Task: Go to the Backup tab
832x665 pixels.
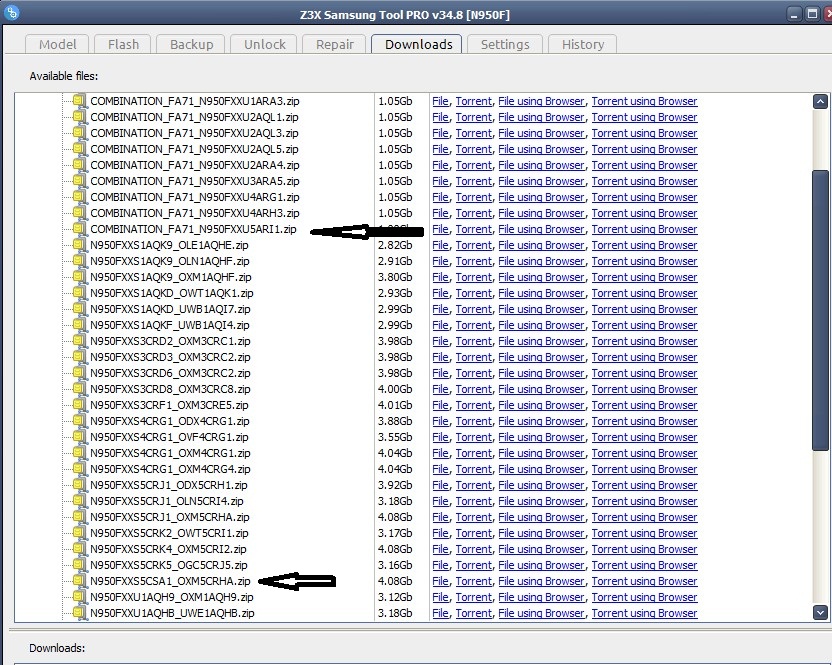Action: coord(192,44)
